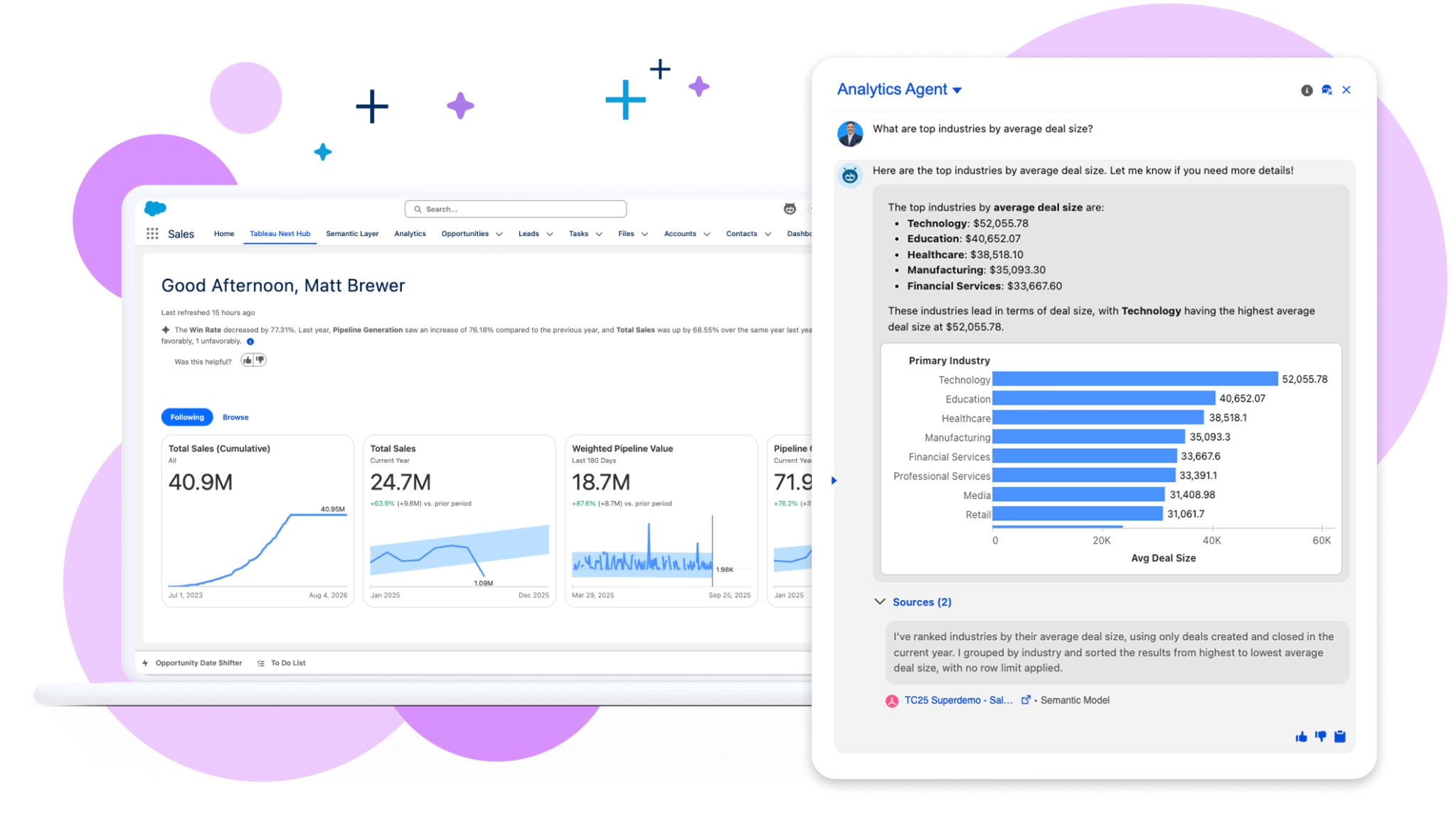Click the blue panel collapse arrow
Viewport: 1456px width, 819px height.
click(834, 481)
